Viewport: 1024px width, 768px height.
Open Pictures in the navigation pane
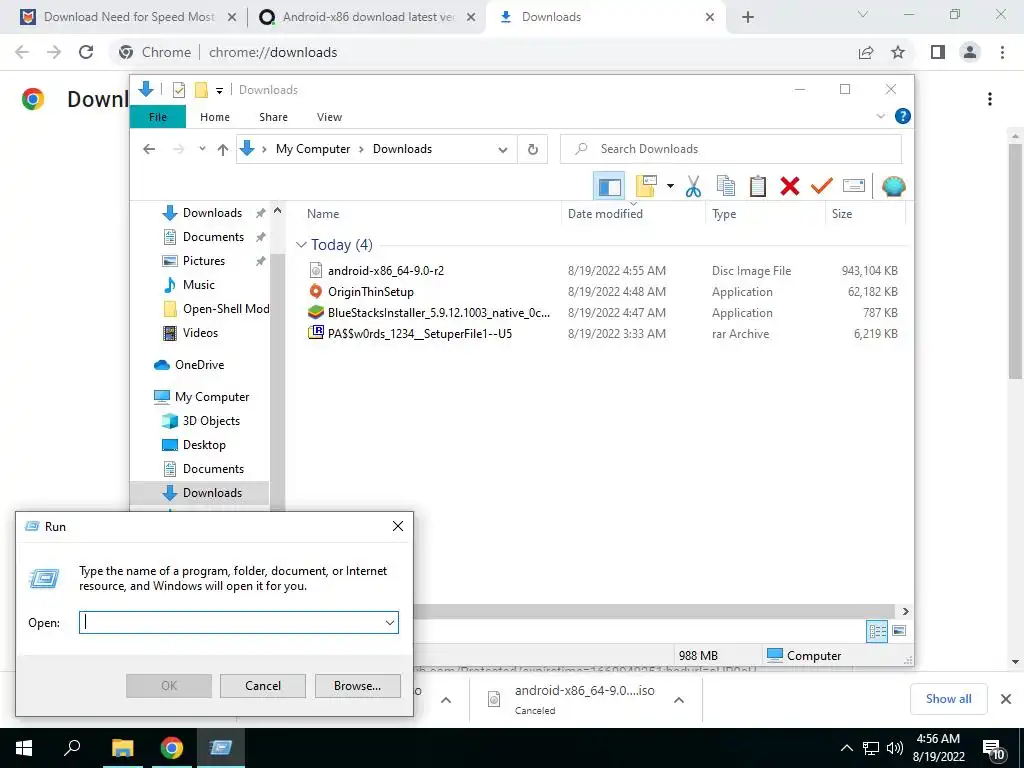coord(204,261)
